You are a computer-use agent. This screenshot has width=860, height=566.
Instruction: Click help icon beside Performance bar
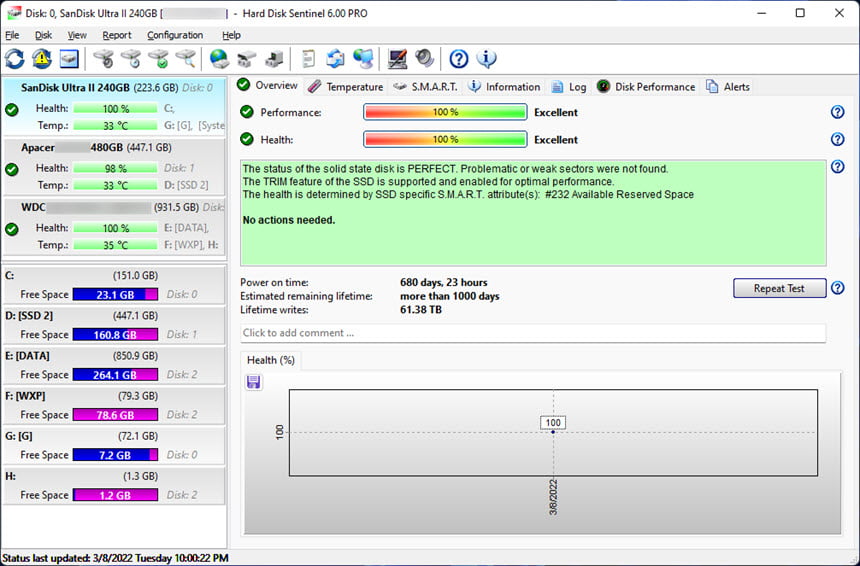[x=838, y=112]
